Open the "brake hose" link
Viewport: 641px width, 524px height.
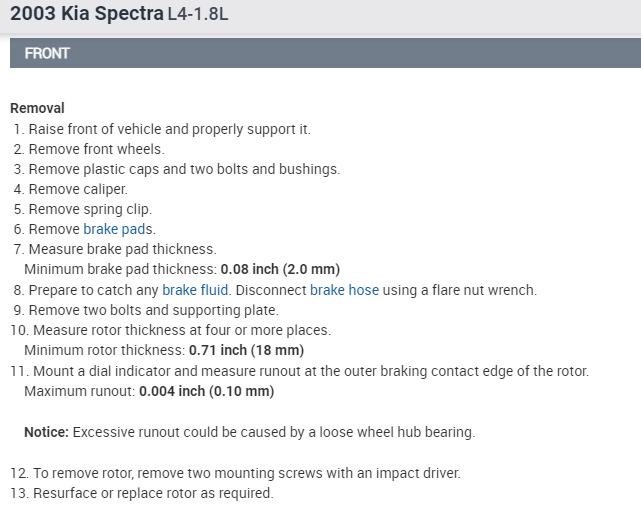point(344,290)
